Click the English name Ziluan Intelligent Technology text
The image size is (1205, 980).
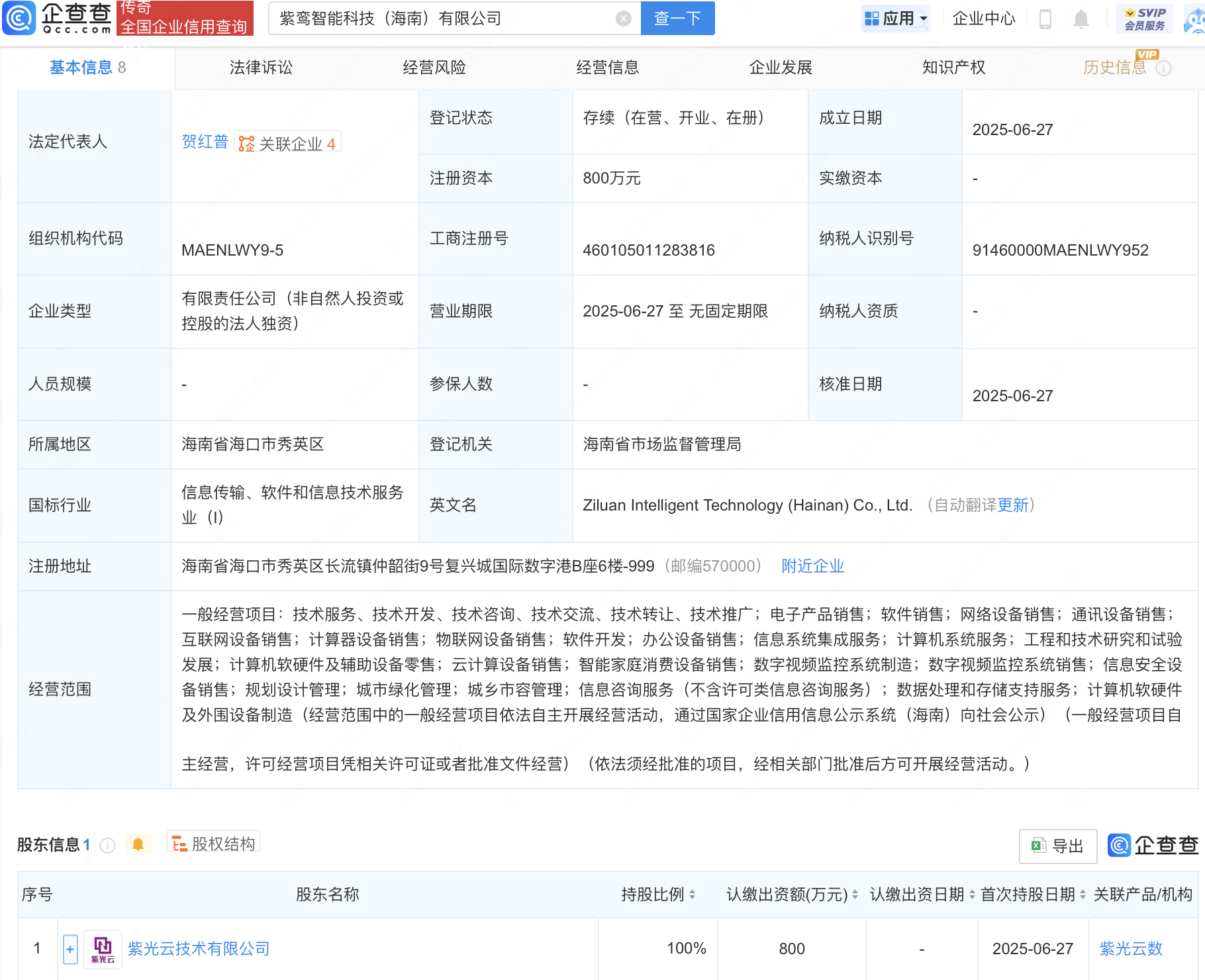(x=747, y=505)
